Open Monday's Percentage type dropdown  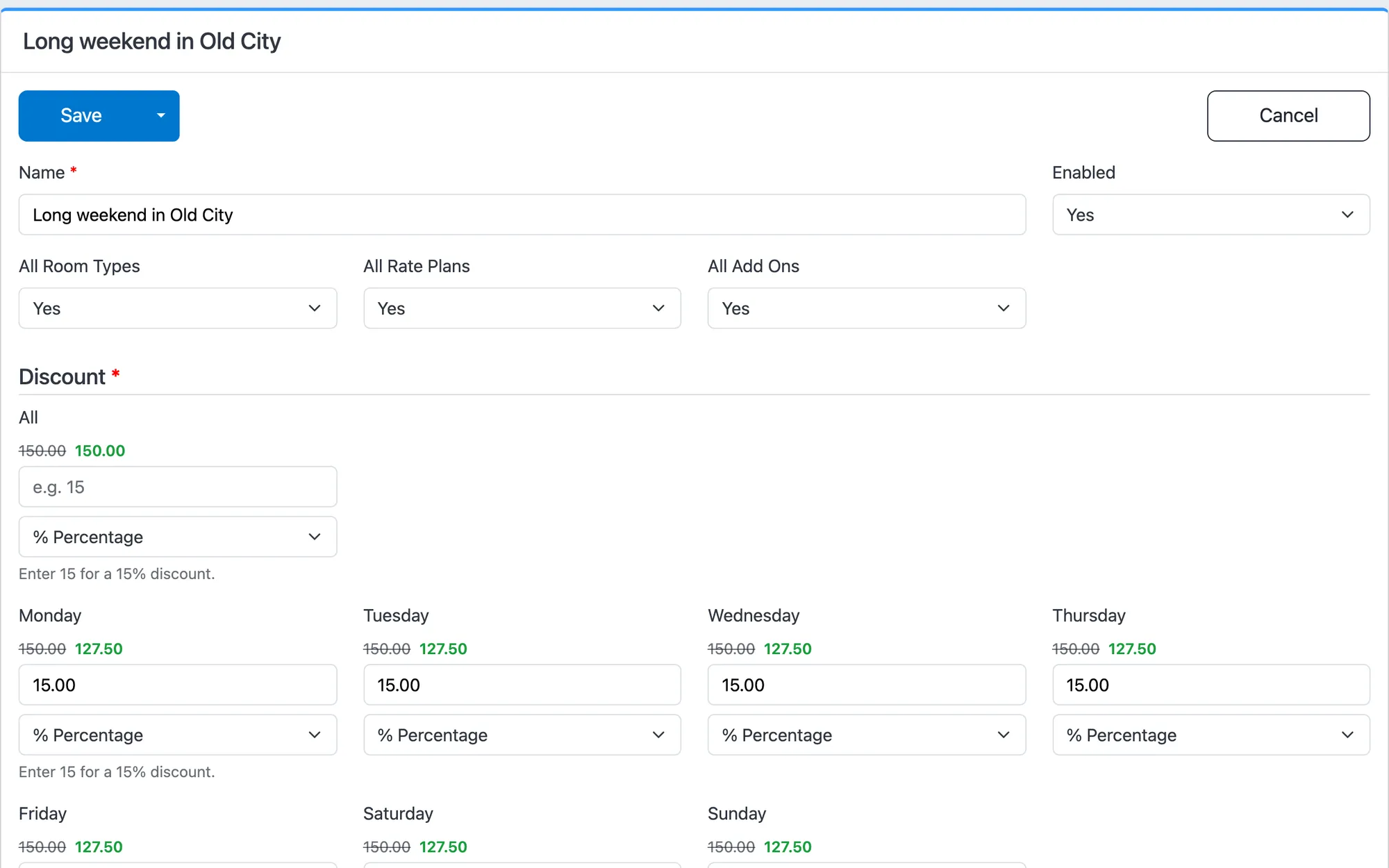tap(178, 735)
